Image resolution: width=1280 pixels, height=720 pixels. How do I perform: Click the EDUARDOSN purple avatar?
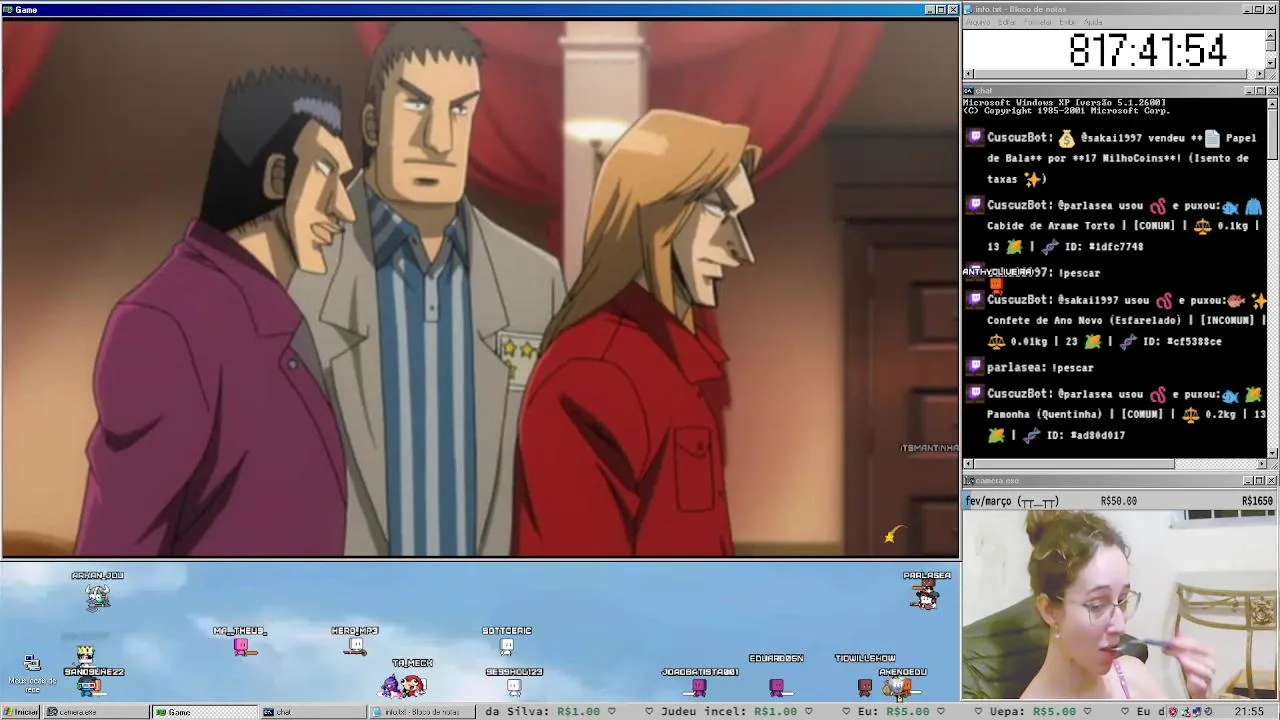(x=777, y=687)
